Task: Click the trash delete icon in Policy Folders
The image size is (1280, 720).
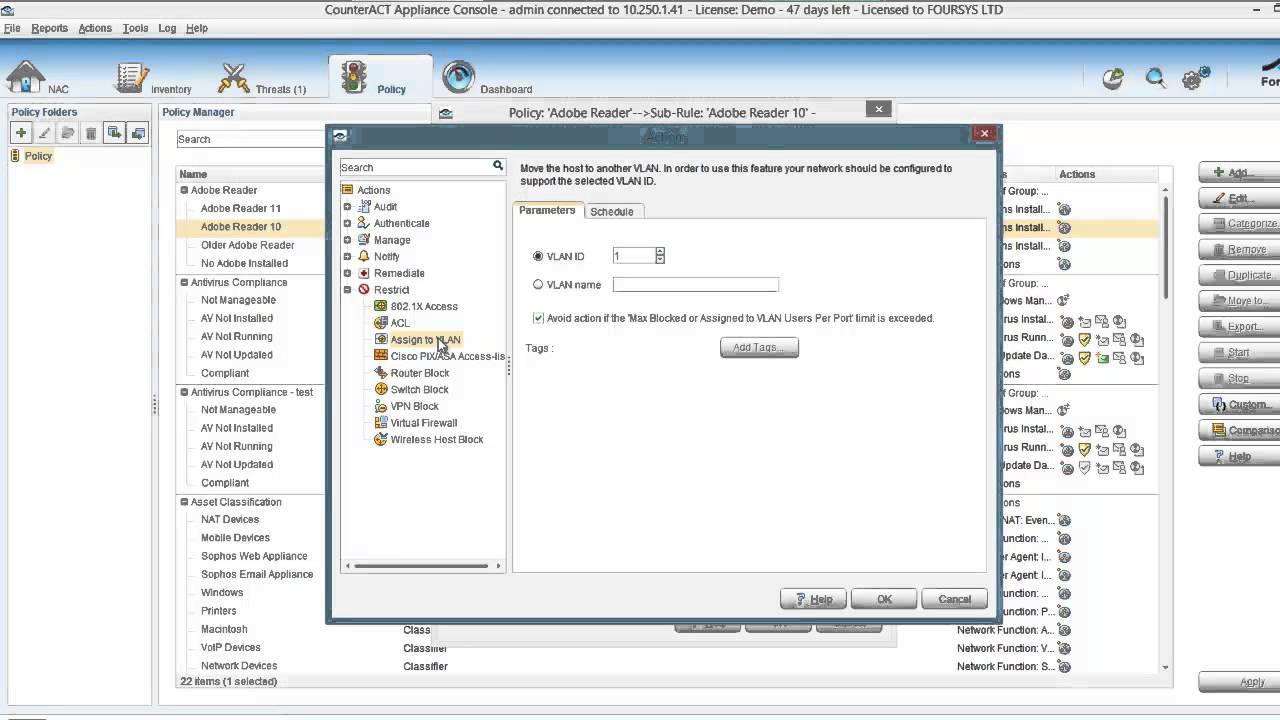Action: tap(91, 133)
